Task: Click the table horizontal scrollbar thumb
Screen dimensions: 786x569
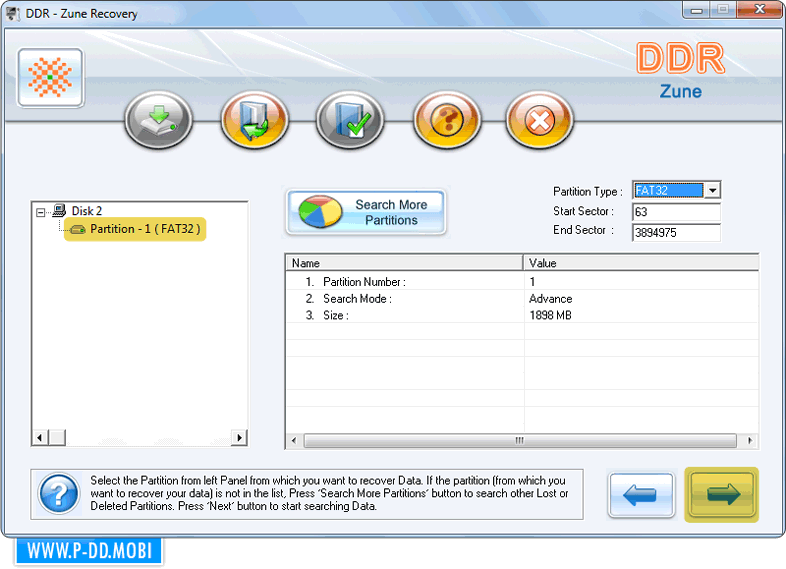Action: tap(520, 441)
